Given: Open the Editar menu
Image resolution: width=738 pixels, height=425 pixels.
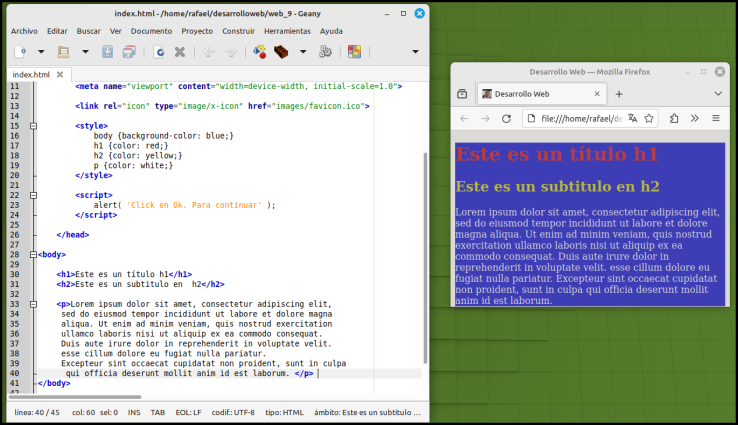Looking at the screenshot, I should 57,31.
